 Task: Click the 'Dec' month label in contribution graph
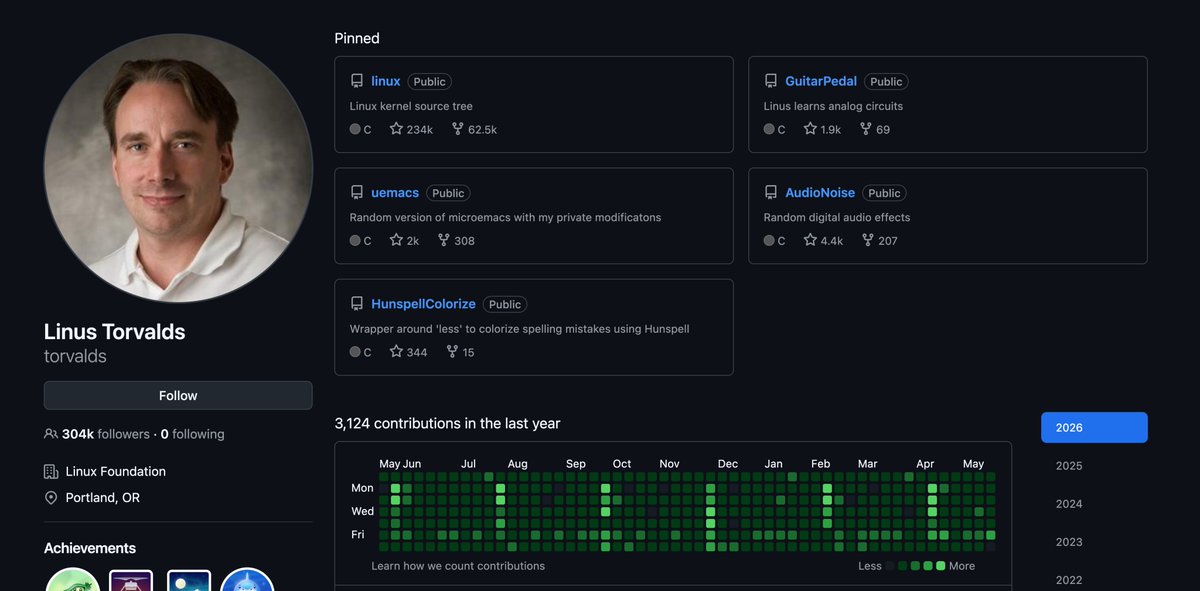point(728,464)
